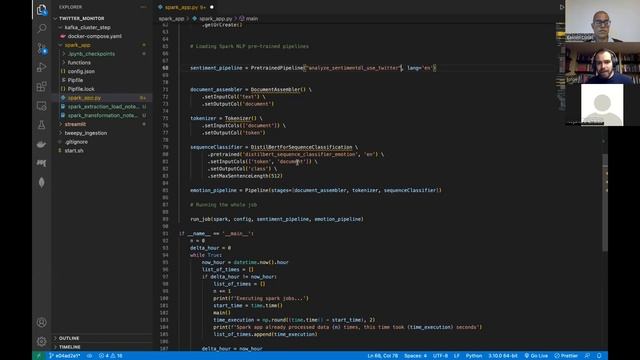This screenshot has width=640, height=360.
Task: Click the line 'while True:' in editor
Action: pos(206,255)
